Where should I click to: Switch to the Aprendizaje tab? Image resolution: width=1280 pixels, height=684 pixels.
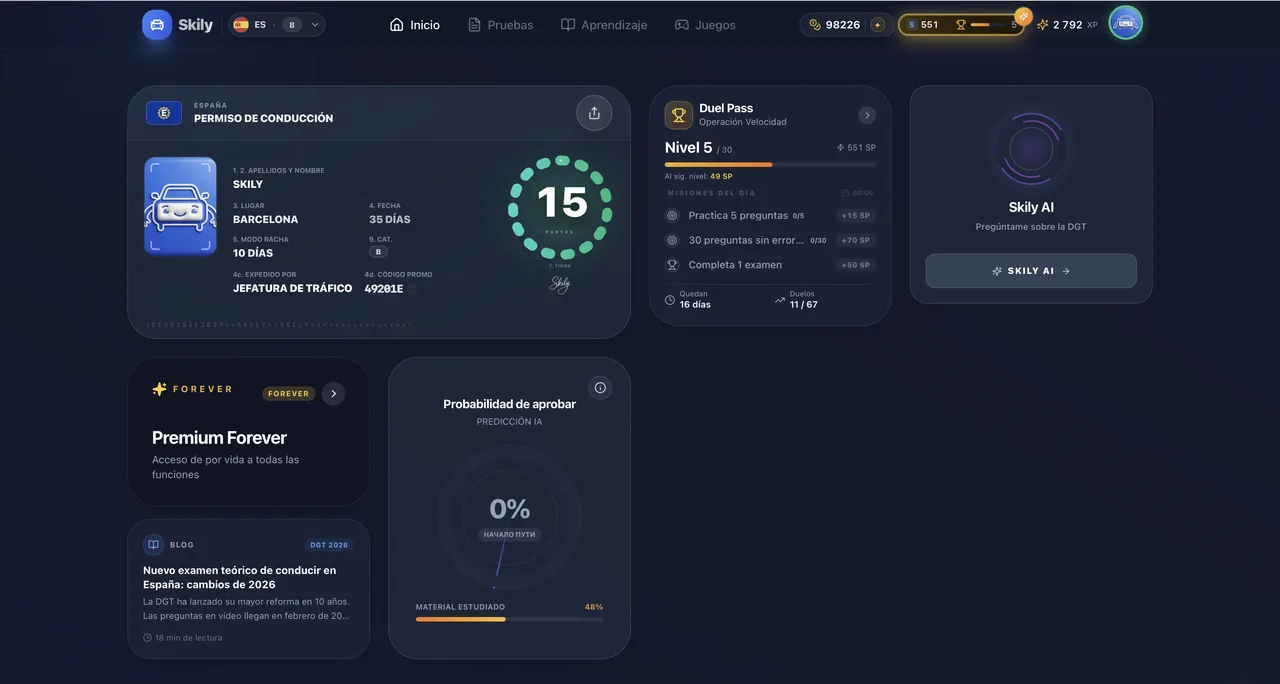[604, 25]
